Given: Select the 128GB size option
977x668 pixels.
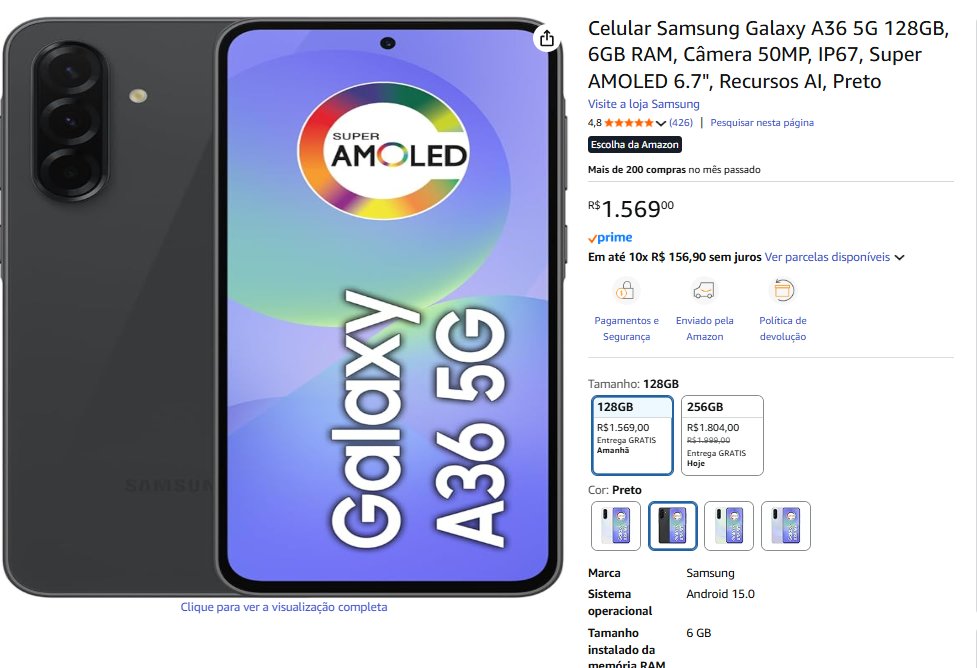Looking at the screenshot, I should 632,435.
